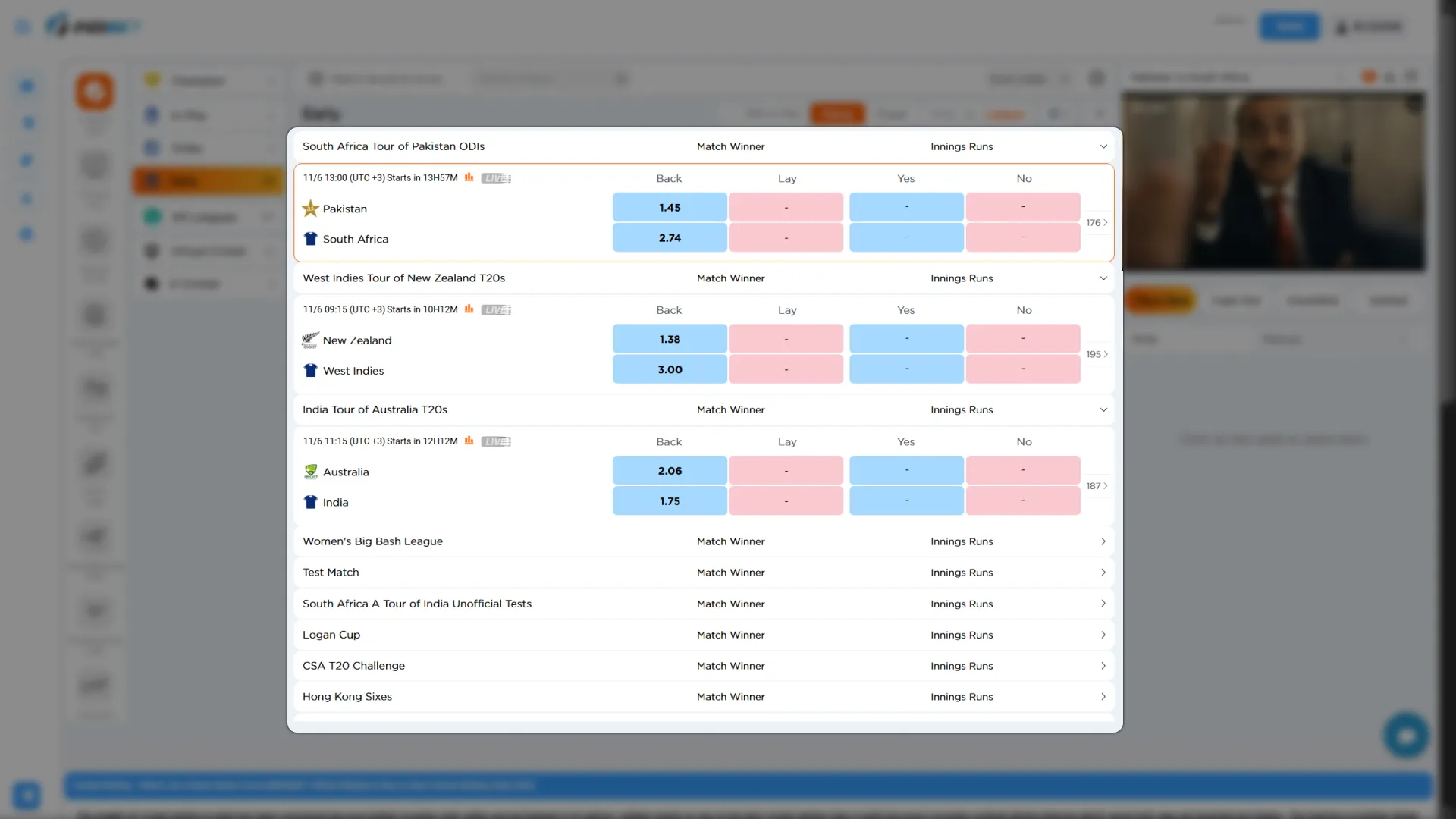Back West Indies at odds 3.00
This screenshot has height=819, width=1456.
pos(670,369)
